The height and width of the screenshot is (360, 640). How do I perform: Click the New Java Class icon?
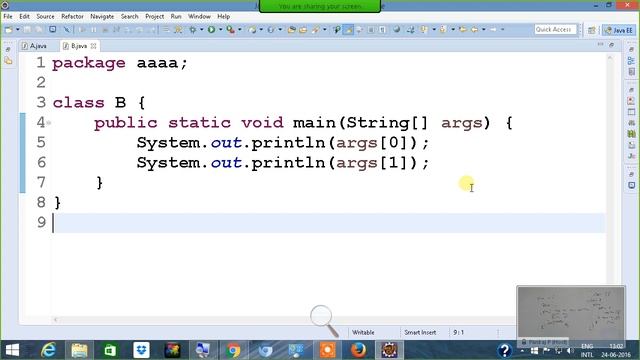(271, 30)
